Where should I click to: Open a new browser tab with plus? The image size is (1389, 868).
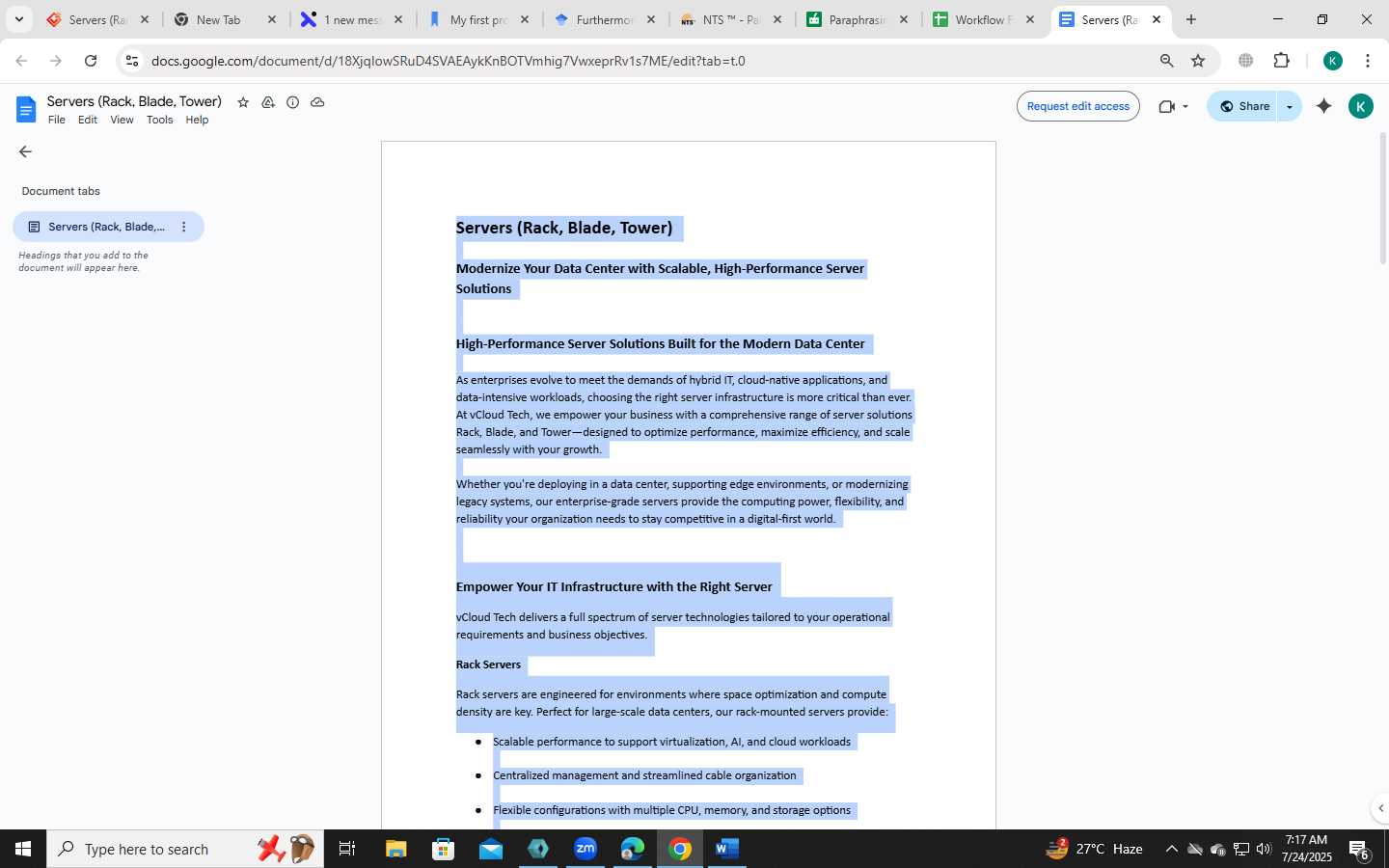pyautogui.click(x=1191, y=19)
